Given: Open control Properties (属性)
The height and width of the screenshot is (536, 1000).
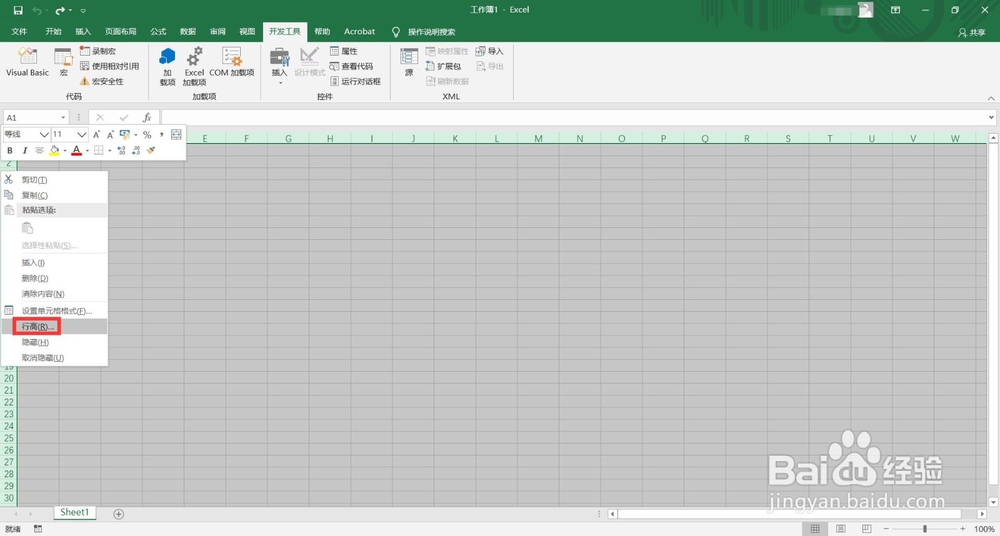Looking at the screenshot, I should coord(344,51).
